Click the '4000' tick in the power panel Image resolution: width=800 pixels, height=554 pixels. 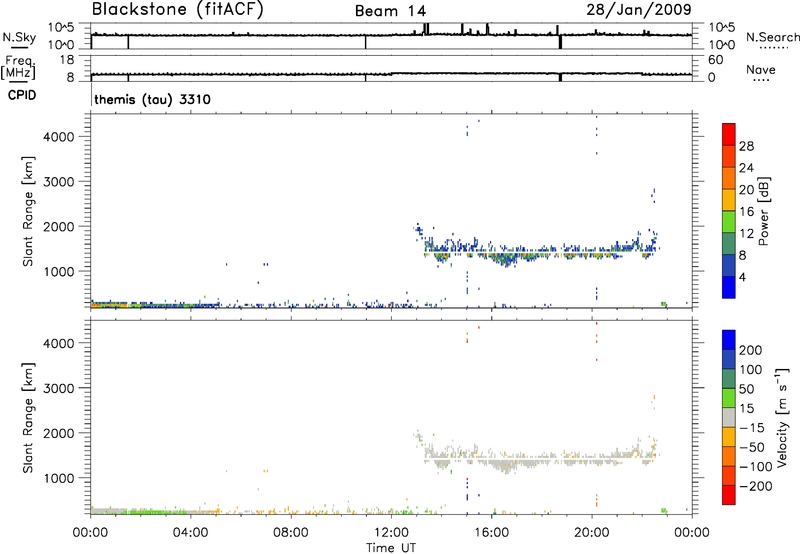[59, 137]
